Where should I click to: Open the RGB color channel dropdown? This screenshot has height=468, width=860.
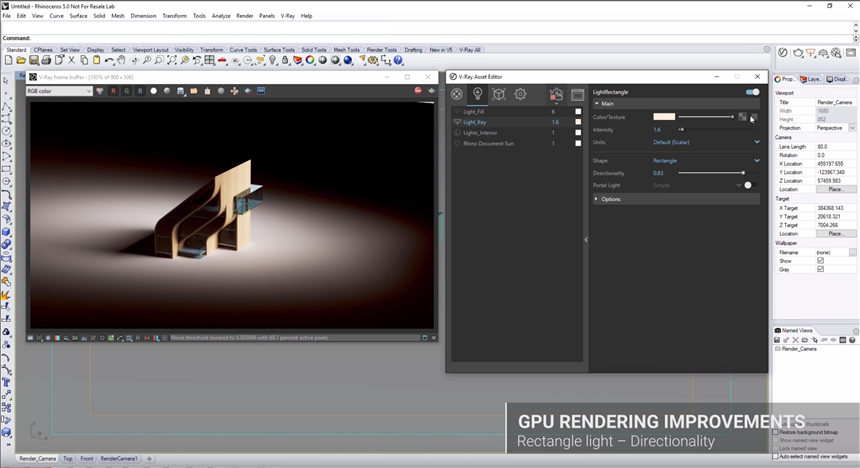point(60,91)
